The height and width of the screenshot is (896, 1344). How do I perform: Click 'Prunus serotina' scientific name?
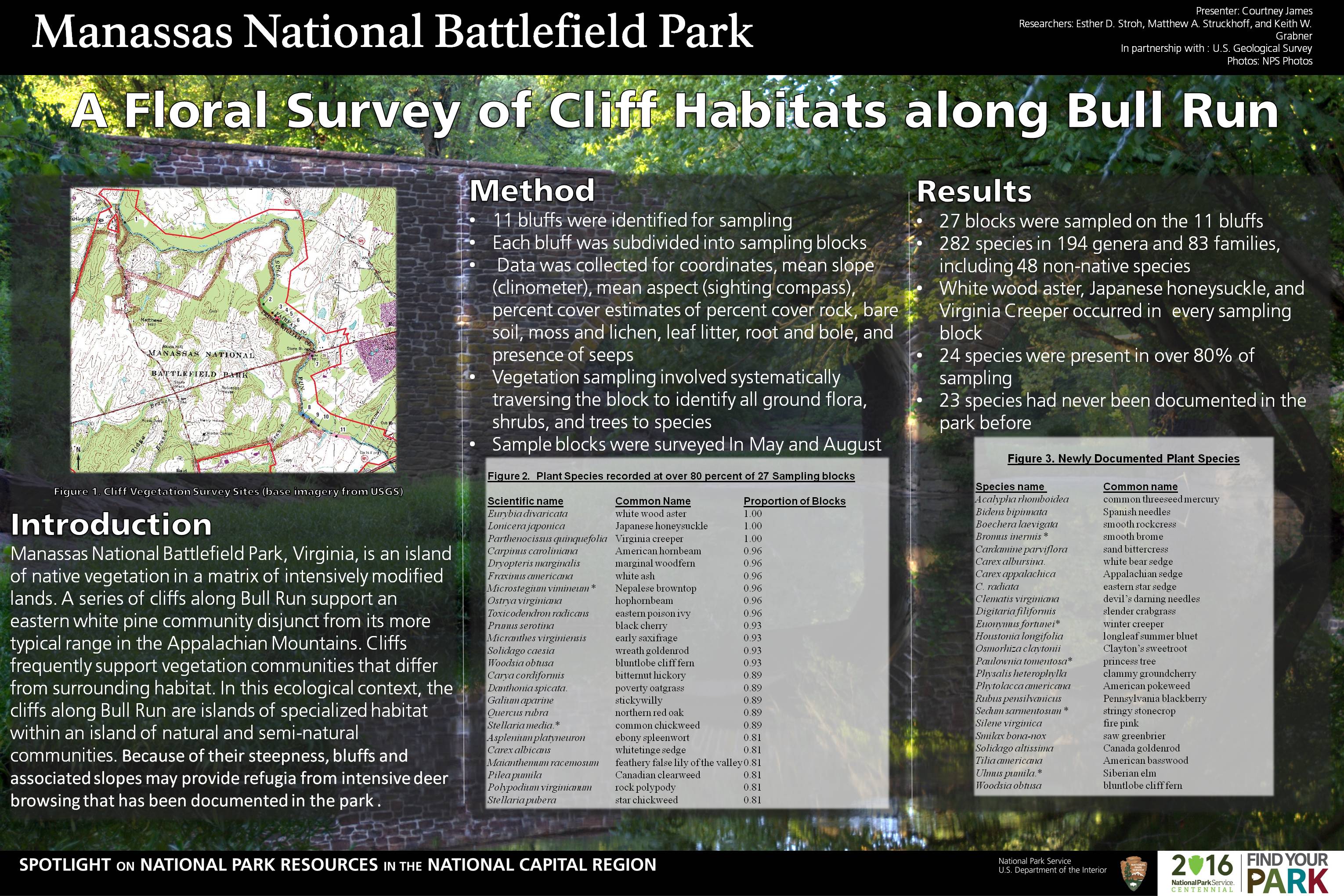coord(520,626)
